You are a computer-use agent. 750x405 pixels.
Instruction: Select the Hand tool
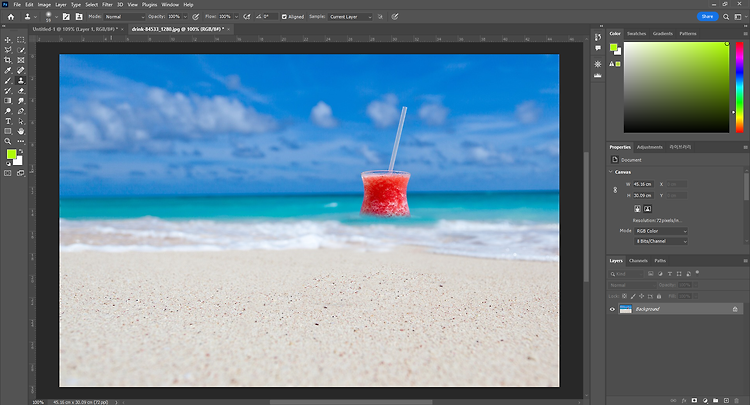(21, 131)
